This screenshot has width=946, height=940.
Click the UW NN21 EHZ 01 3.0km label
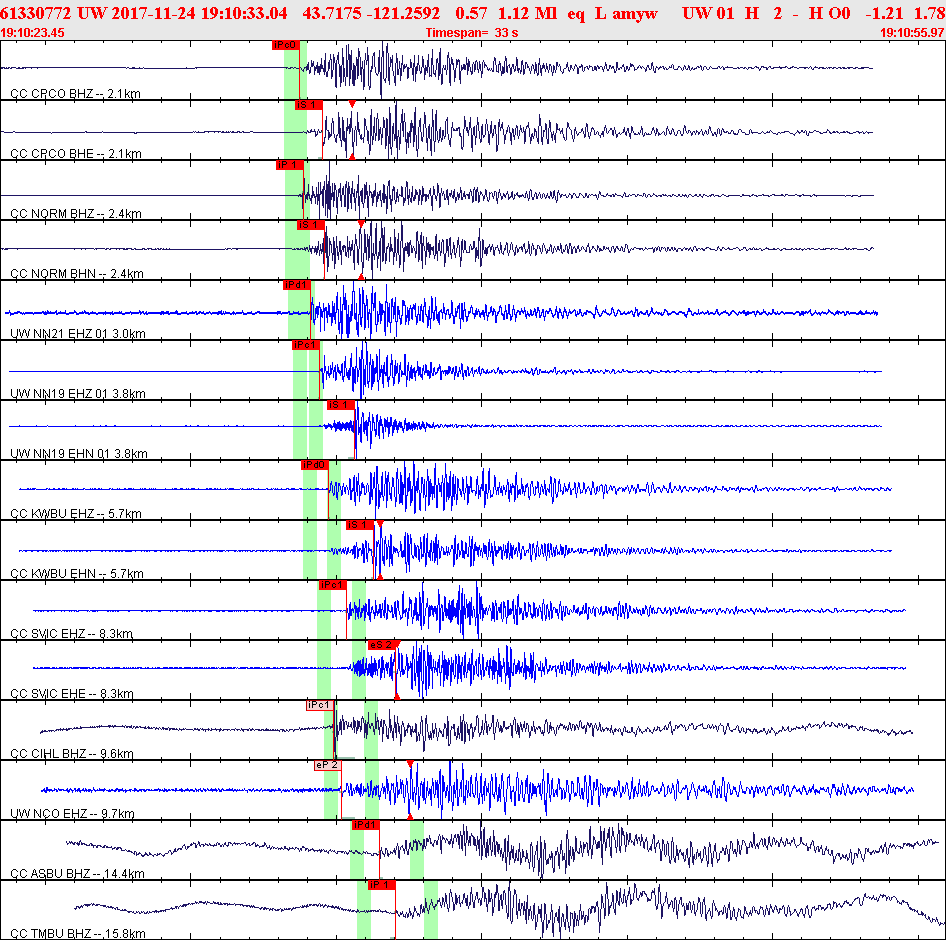[x=78, y=334]
